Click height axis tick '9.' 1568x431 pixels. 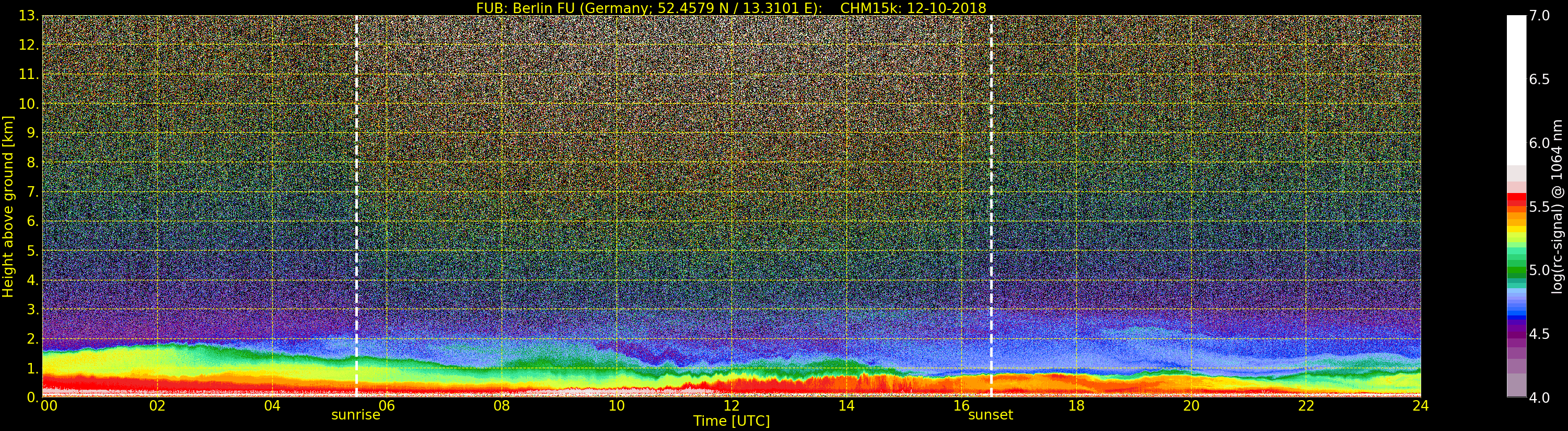[33, 133]
